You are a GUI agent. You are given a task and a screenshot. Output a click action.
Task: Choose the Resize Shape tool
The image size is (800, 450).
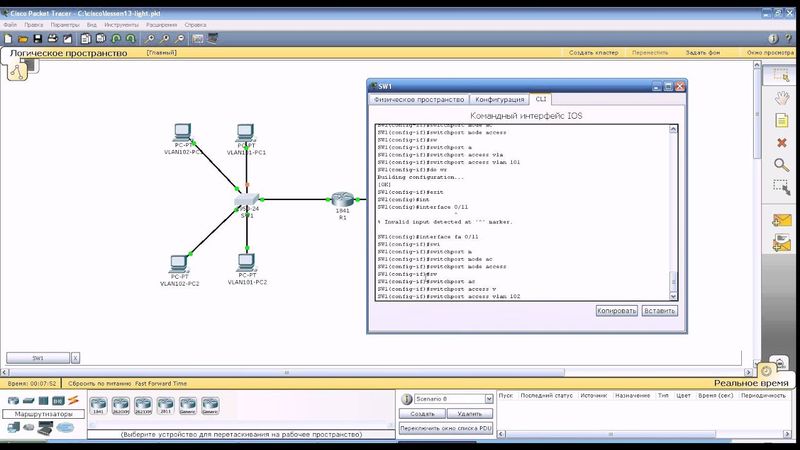pyautogui.click(x=781, y=187)
